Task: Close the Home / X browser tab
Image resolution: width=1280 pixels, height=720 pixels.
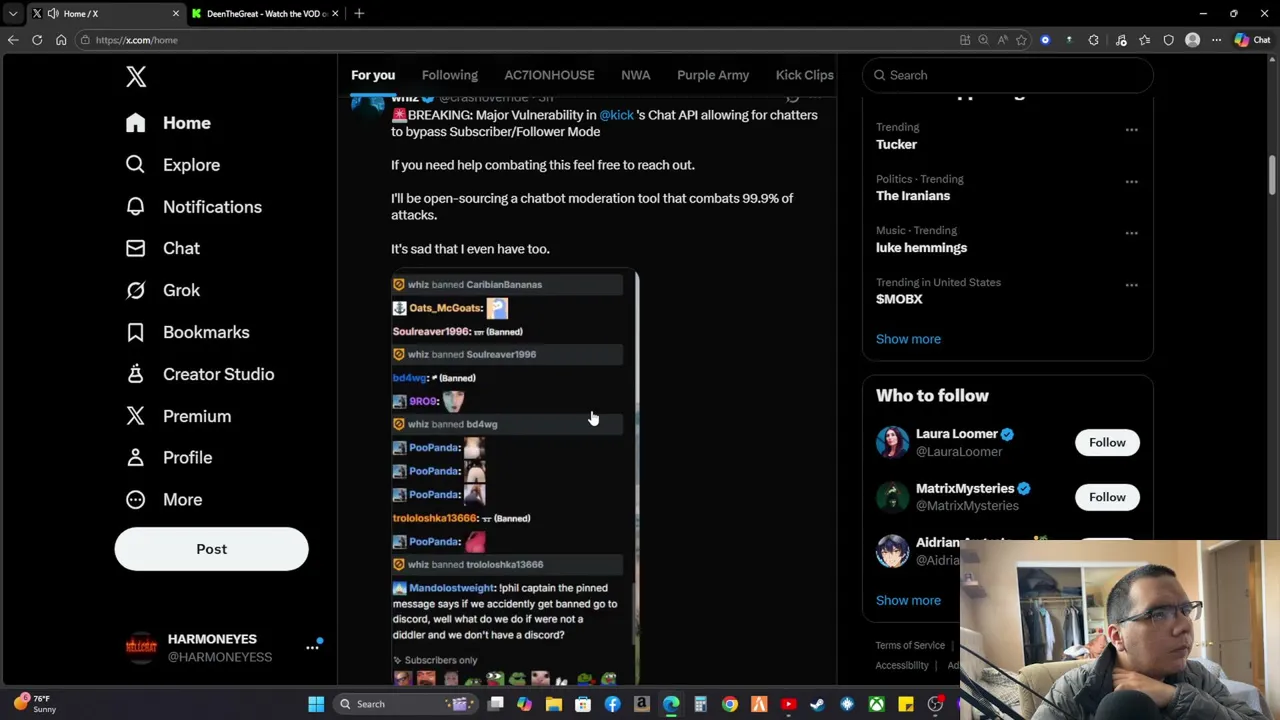Action: pos(176,14)
